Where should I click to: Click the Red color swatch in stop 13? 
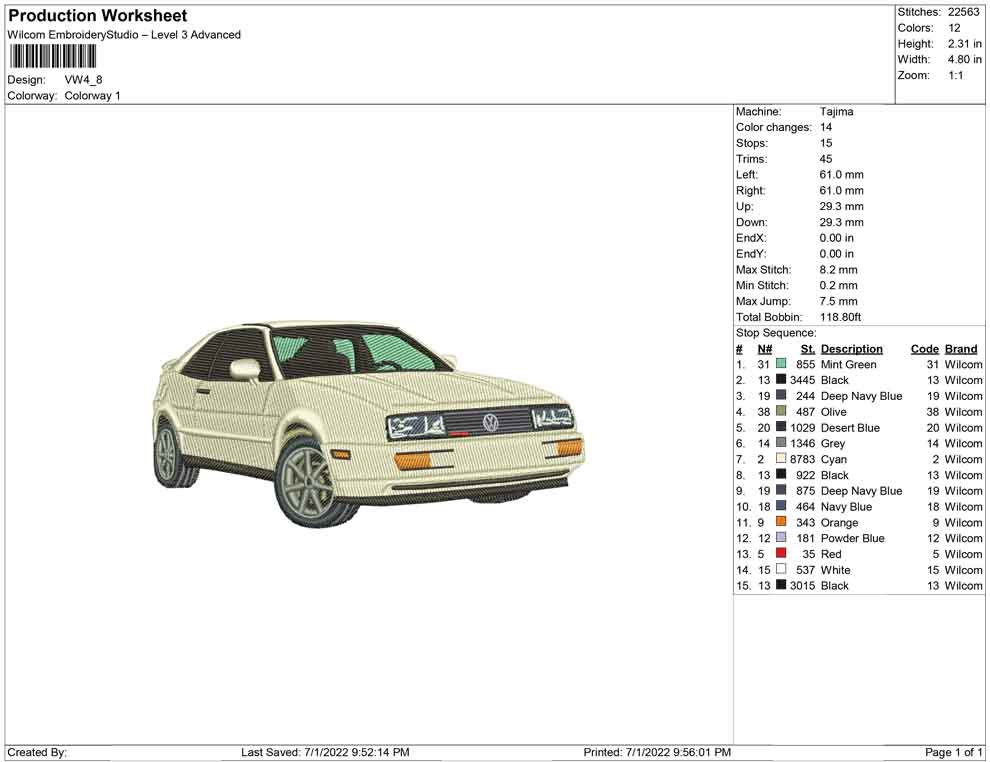[x=781, y=554]
